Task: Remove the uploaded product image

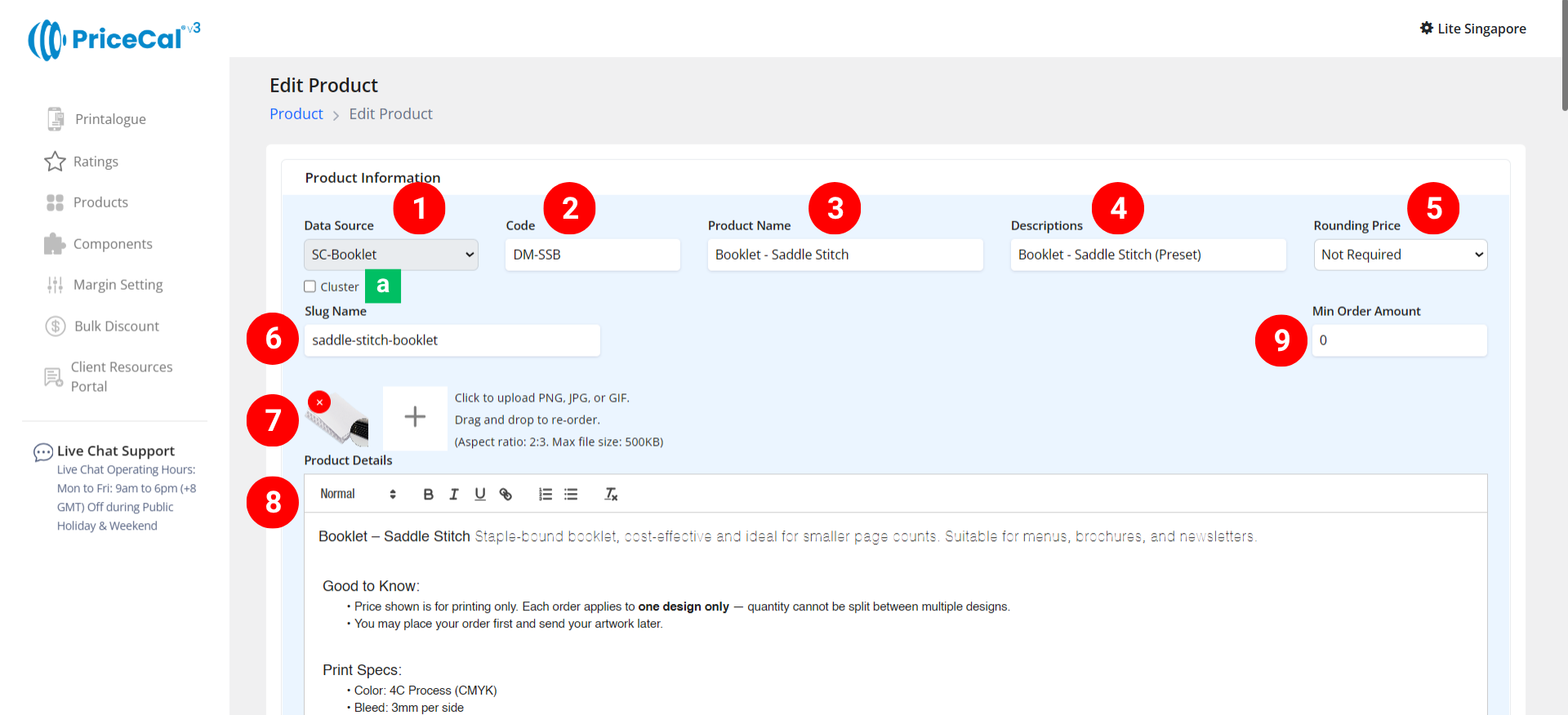Action: (x=319, y=402)
